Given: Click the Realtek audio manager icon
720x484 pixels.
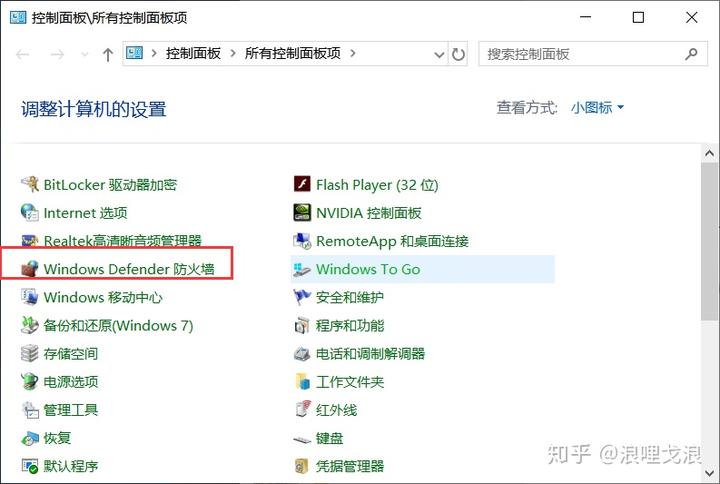Looking at the screenshot, I should tap(30, 240).
